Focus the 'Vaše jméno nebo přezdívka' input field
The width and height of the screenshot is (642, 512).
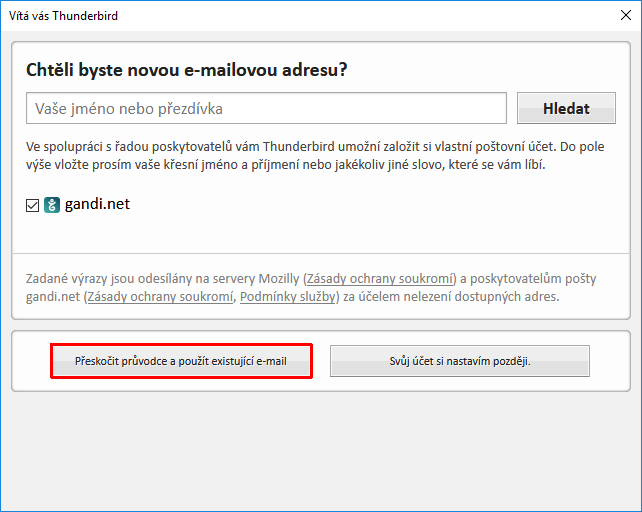(x=266, y=108)
